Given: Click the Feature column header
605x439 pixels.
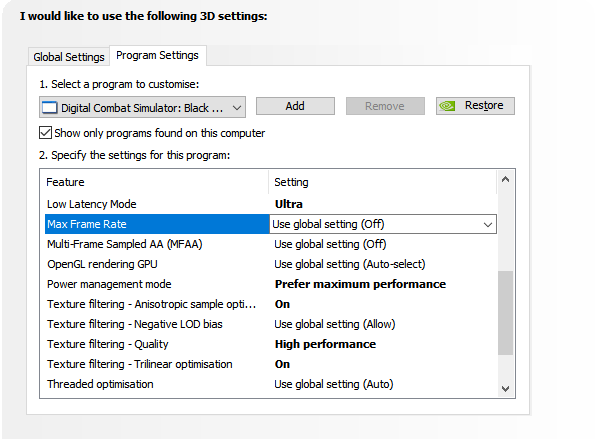Looking at the screenshot, I should tap(157, 182).
